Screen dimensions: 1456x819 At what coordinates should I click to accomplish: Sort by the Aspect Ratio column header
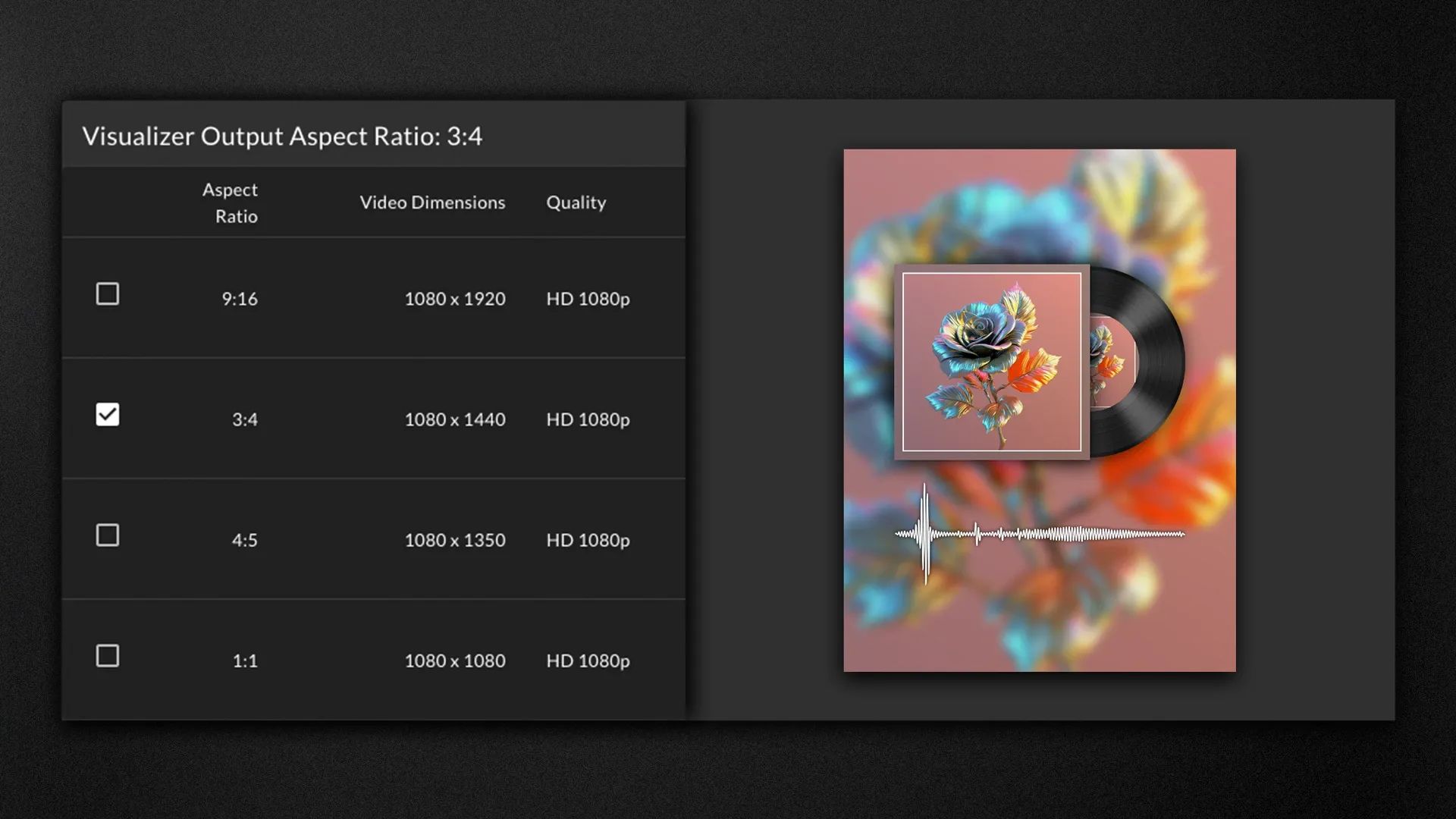[229, 202]
